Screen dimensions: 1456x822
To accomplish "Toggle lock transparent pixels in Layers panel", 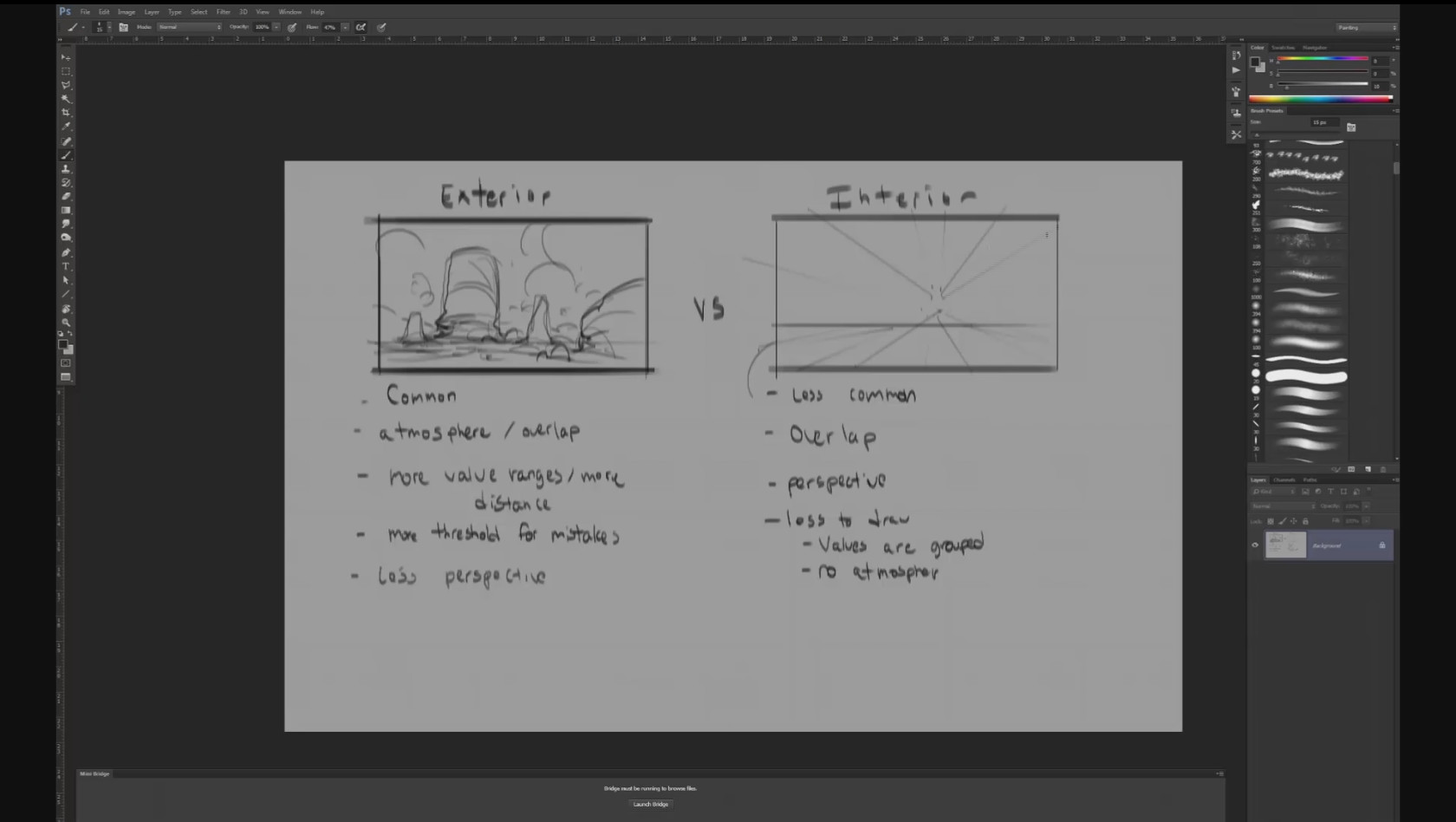I will tap(1271, 521).
